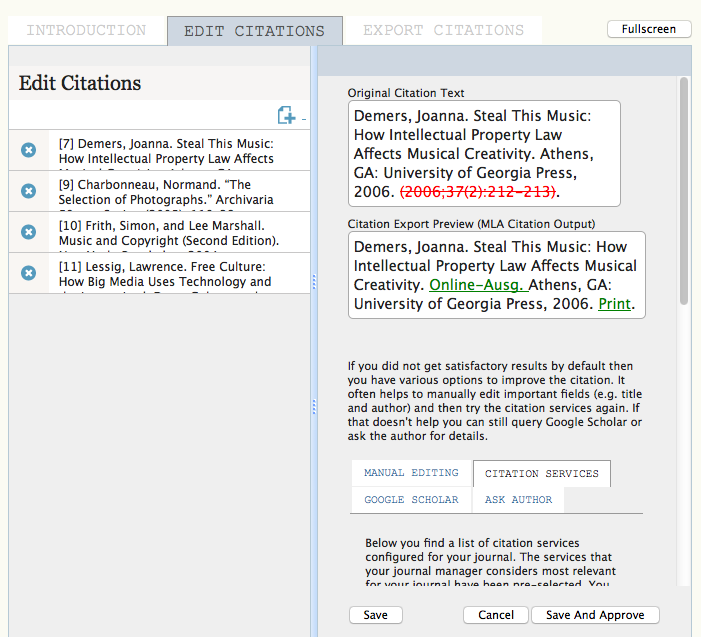Open the Export Citations tab

point(443,30)
